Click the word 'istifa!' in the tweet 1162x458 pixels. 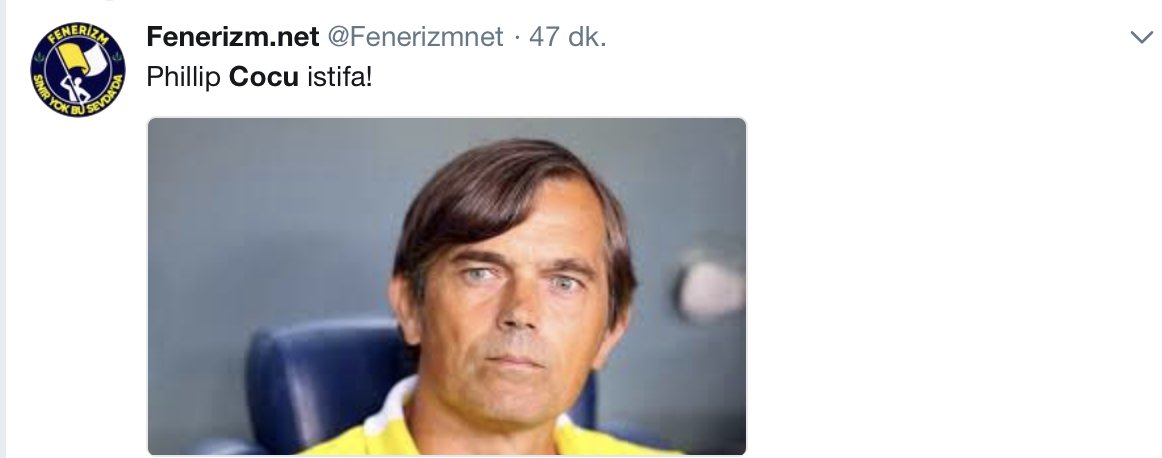click(x=339, y=76)
